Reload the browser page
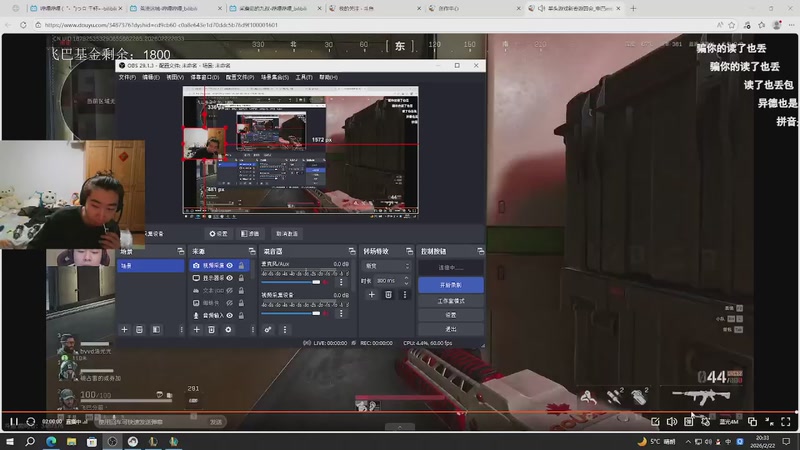The height and width of the screenshot is (450, 800). click(x=23, y=24)
